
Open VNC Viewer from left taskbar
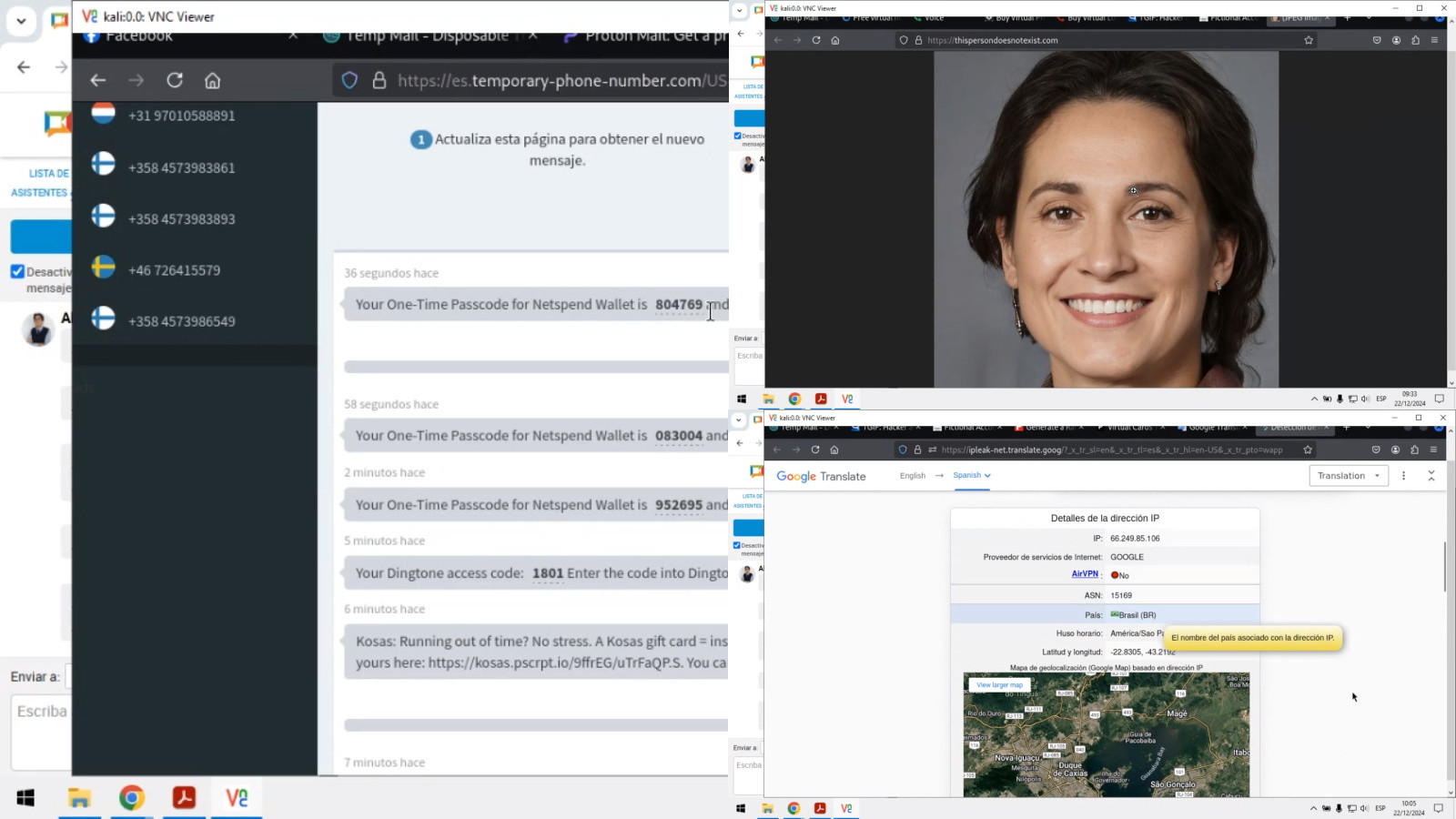coord(237,798)
